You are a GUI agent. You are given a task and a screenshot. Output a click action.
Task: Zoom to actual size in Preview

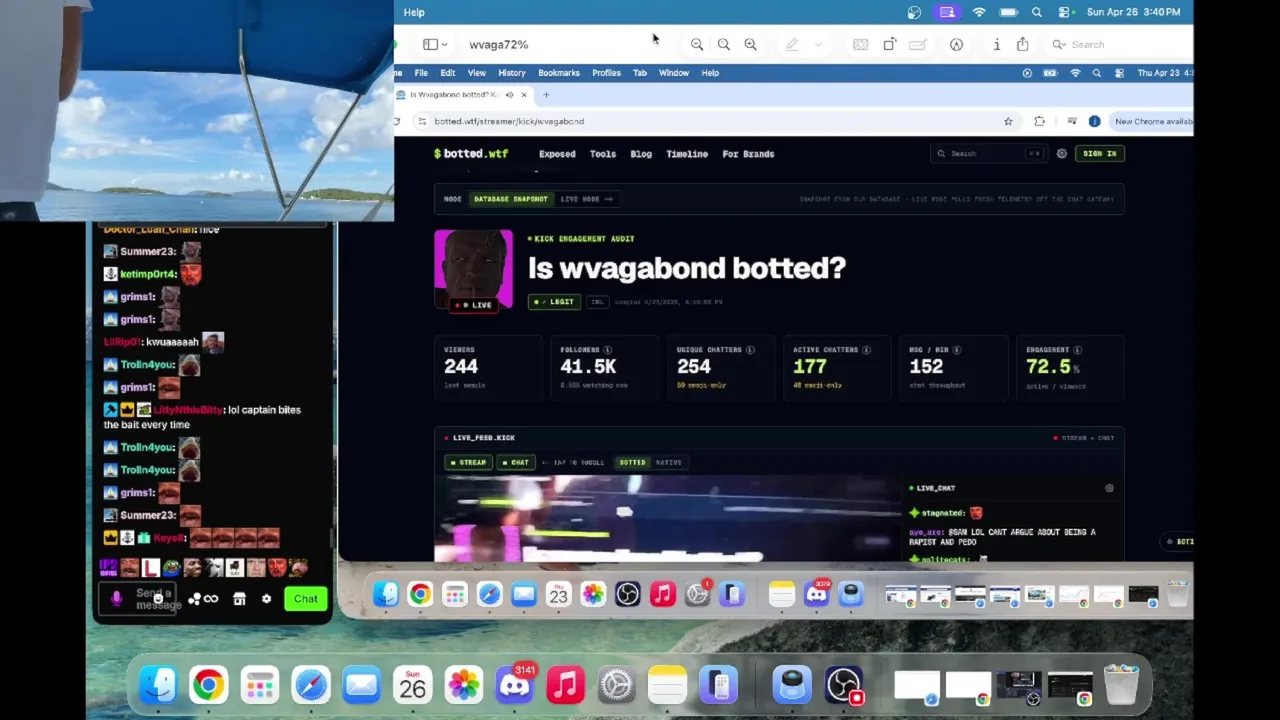tap(724, 44)
